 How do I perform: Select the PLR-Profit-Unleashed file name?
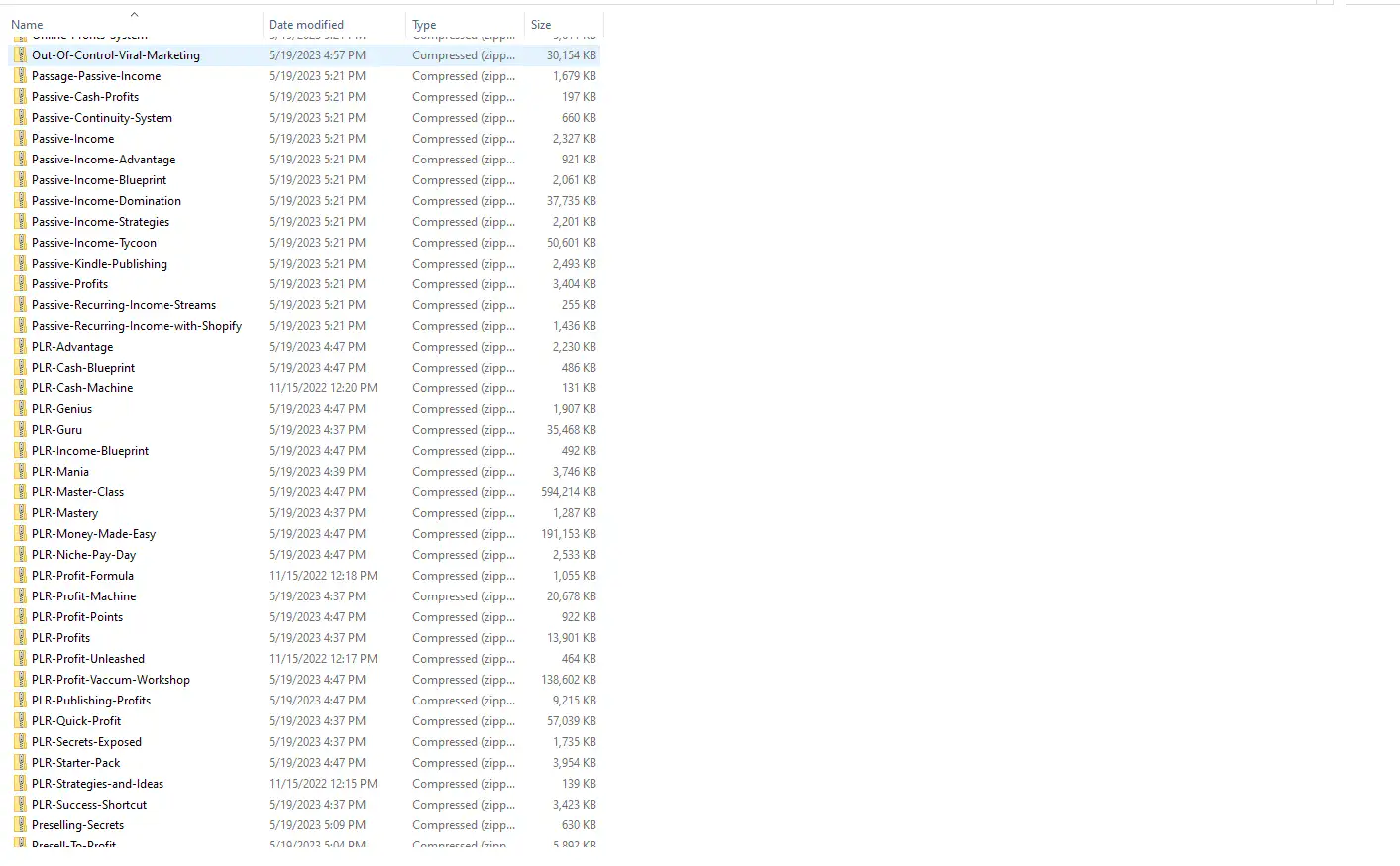88,659
